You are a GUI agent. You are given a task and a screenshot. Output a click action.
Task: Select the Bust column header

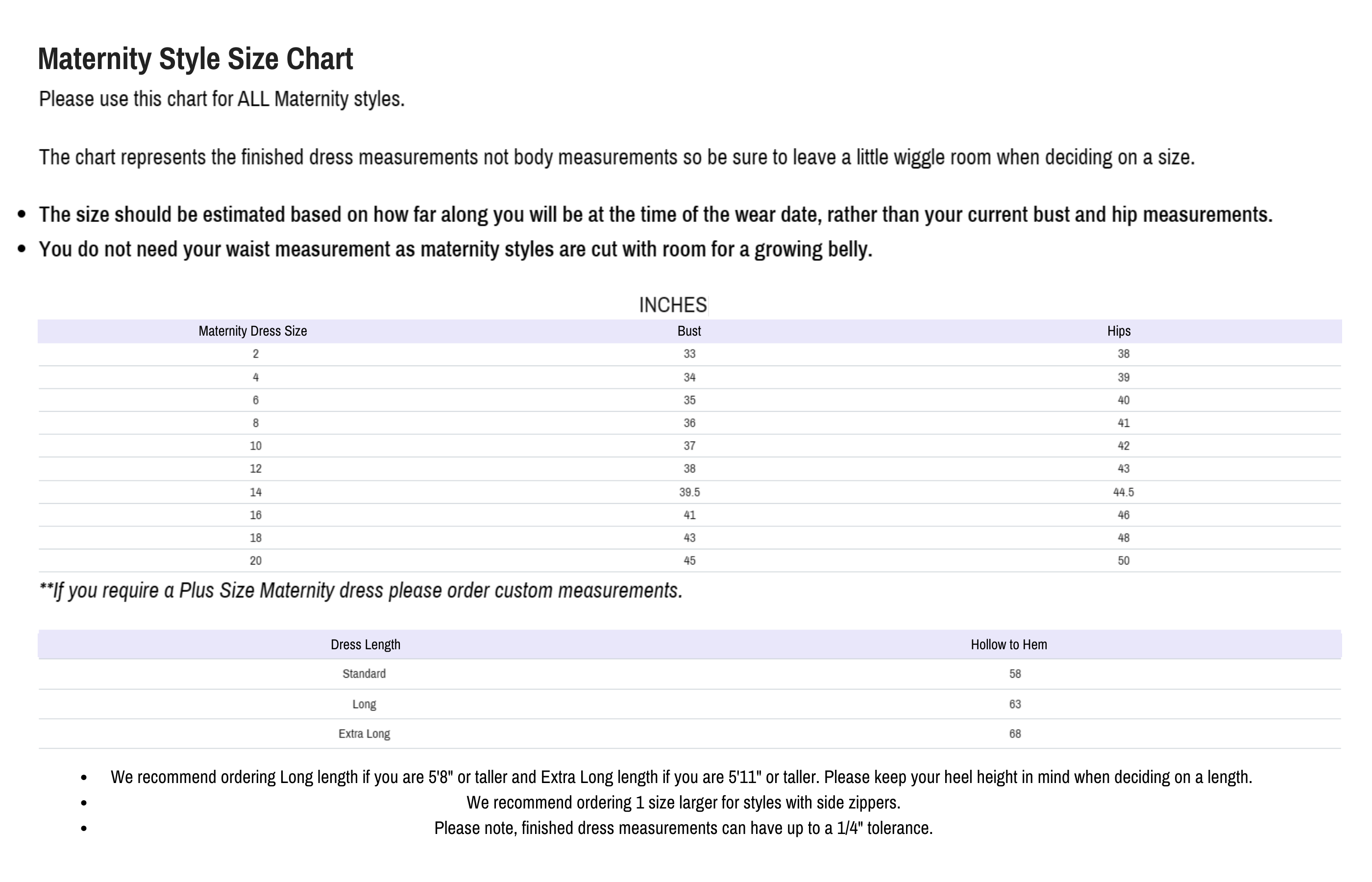(x=689, y=331)
